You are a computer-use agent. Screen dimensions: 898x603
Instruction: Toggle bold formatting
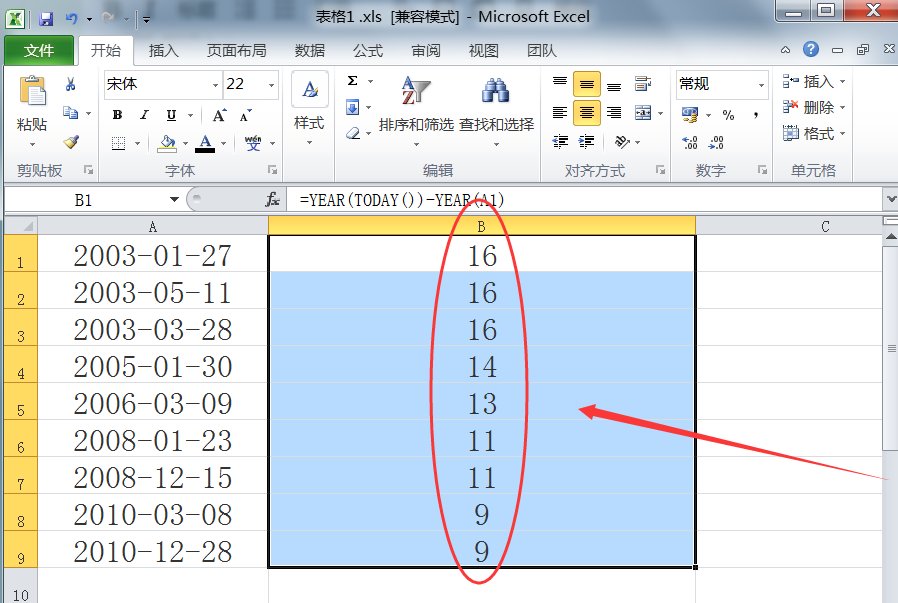(117, 115)
